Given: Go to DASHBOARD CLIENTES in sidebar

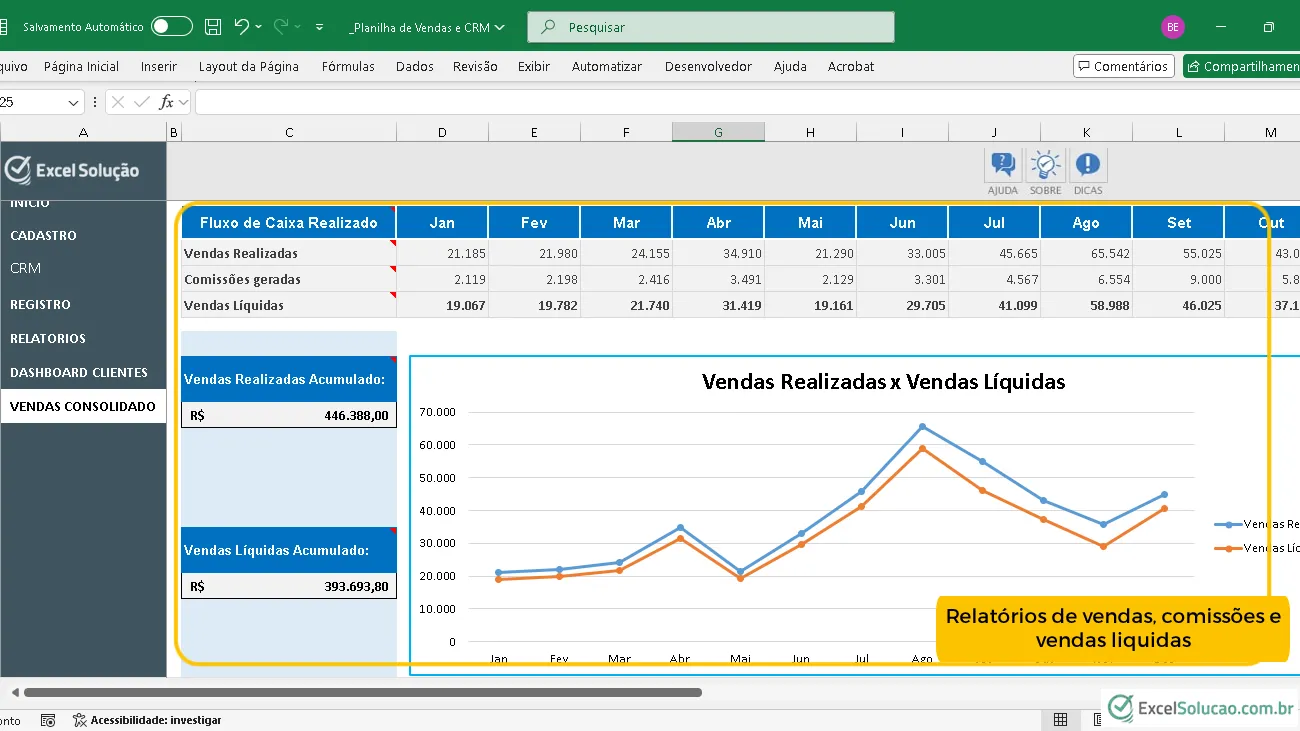Looking at the screenshot, I should pyautogui.click(x=79, y=372).
